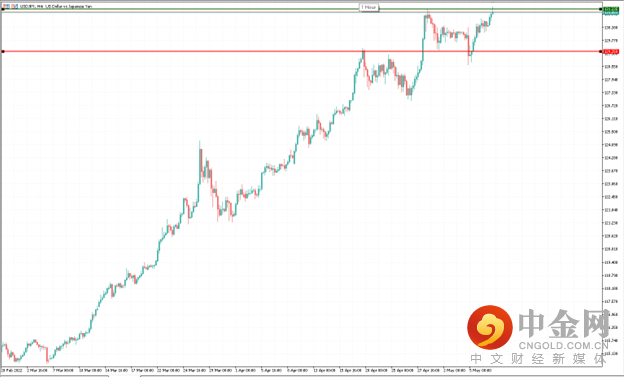This screenshot has width=624, height=377.
Task: Click the "28 Feb 2022" date on time axis
Action: click(12, 370)
